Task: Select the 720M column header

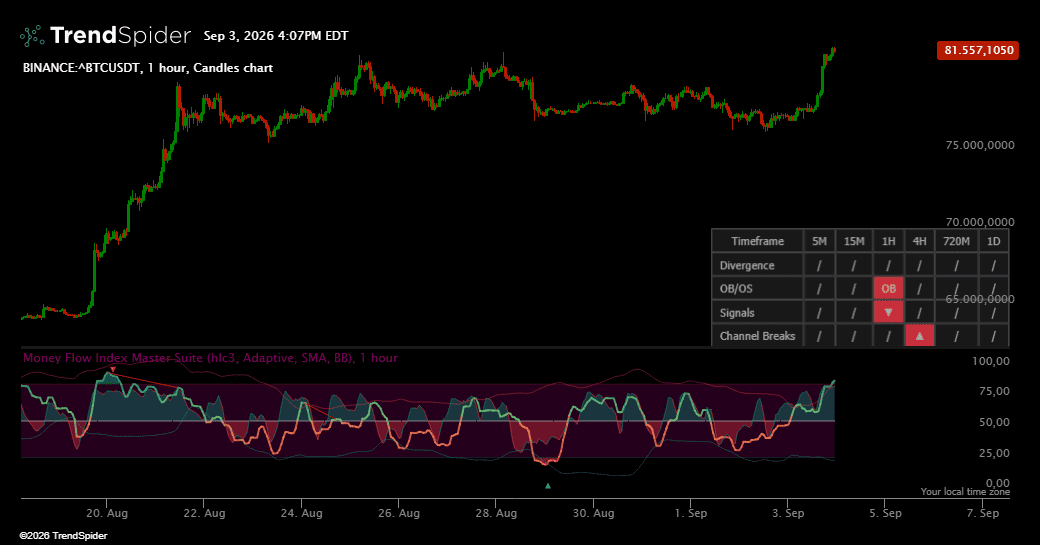Action: pyautogui.click(x=956, y=241)
